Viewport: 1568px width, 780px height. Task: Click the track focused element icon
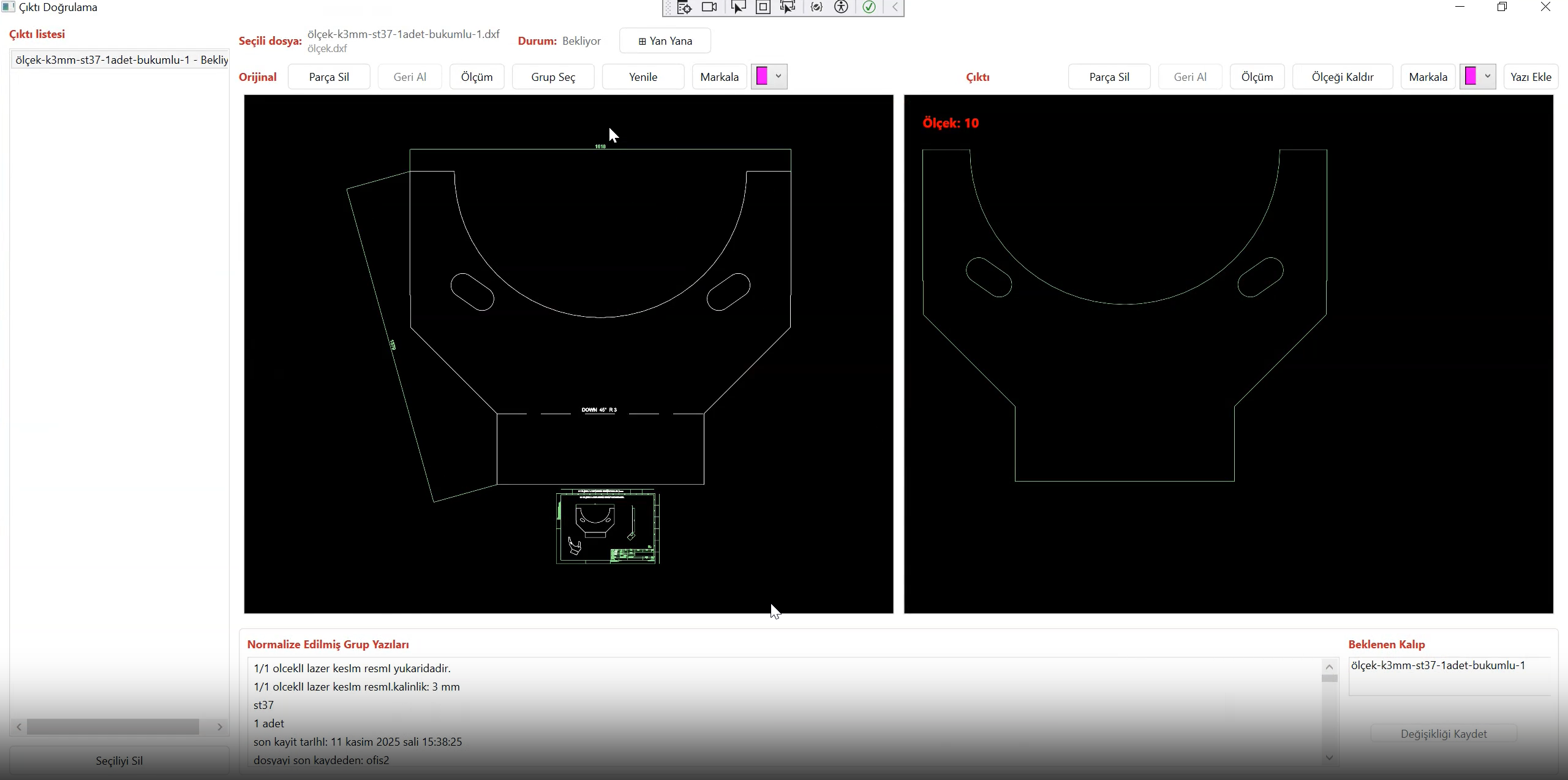point(788,7)
